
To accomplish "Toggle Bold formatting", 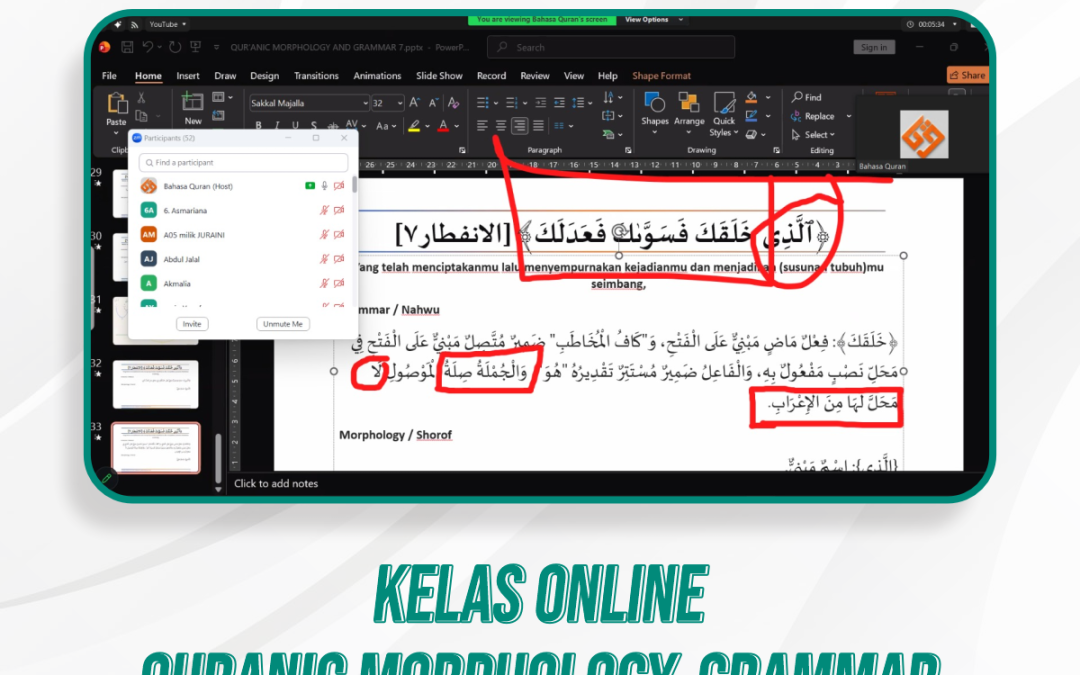I will [258, 125].
